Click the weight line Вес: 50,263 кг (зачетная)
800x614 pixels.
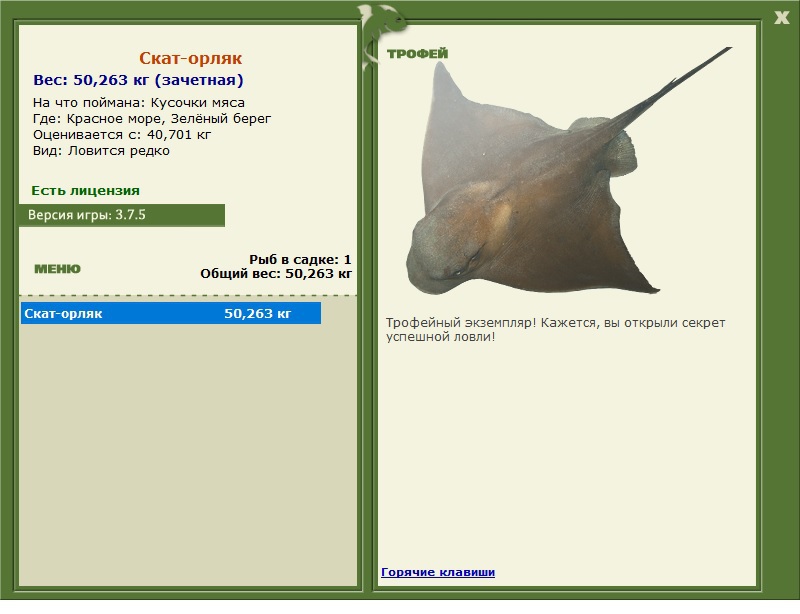pyautogui.click(x=138, y=80)
